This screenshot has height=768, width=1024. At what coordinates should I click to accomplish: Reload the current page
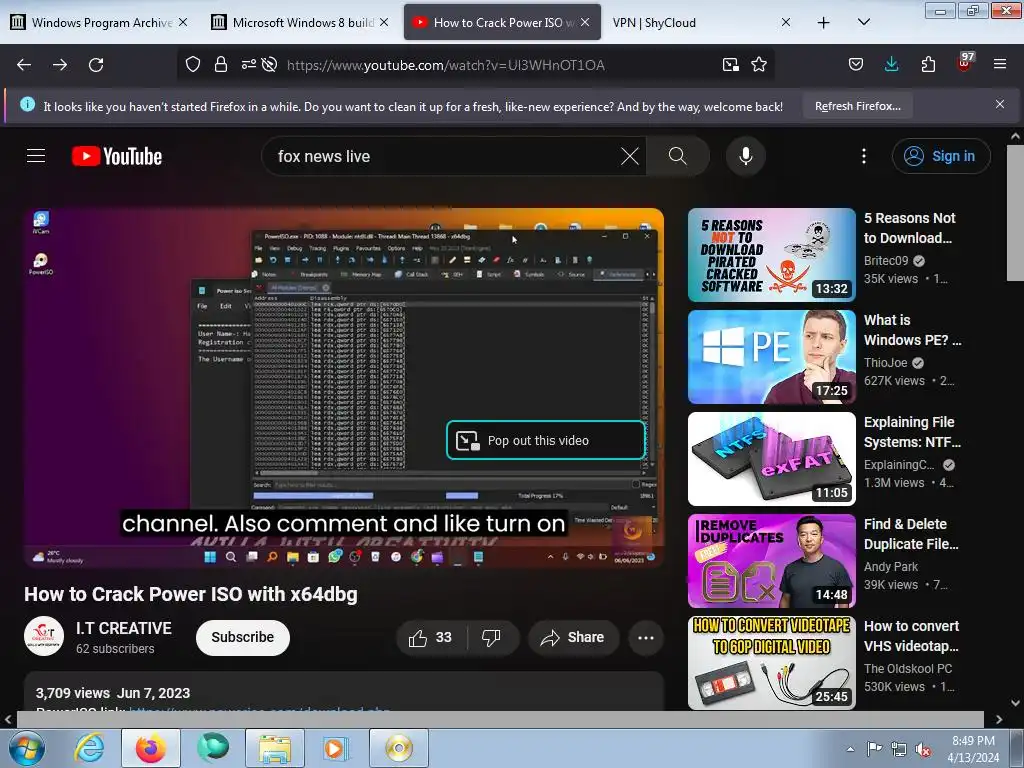tap(96, 65)
